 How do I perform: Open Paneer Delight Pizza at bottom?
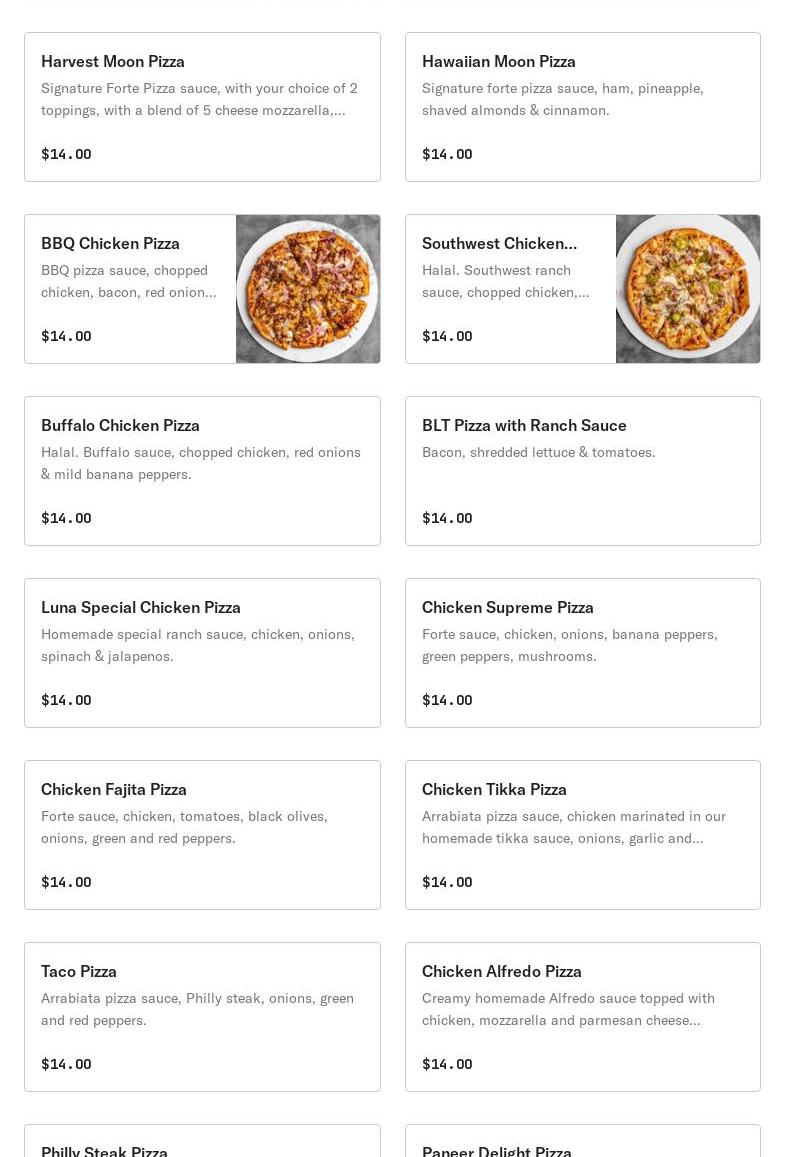[583, 1141]
